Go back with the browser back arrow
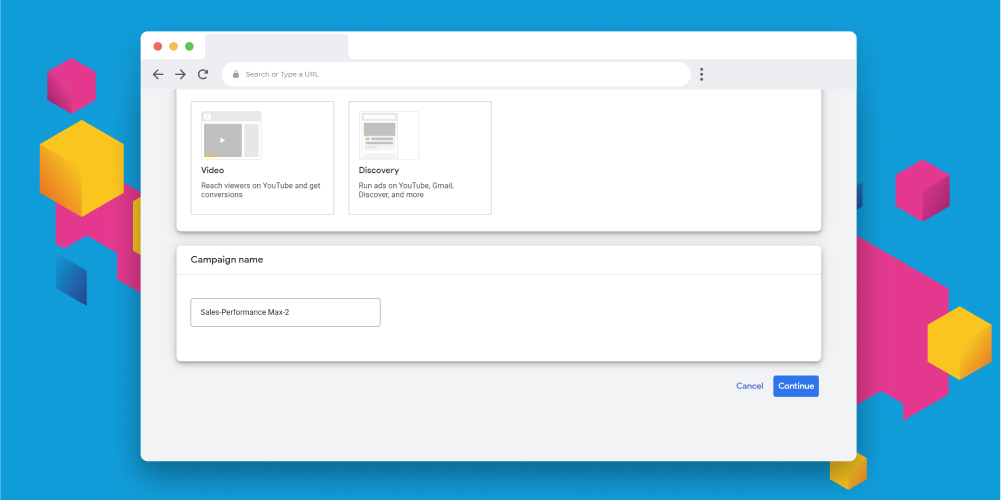 [x=158, y=74]
